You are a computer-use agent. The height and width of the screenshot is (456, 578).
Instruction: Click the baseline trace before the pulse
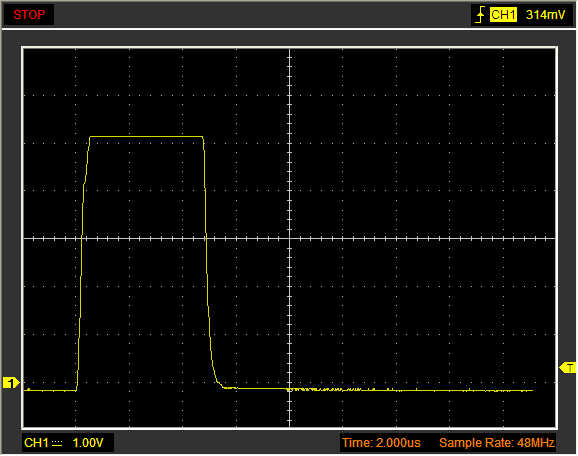point(50,390)
